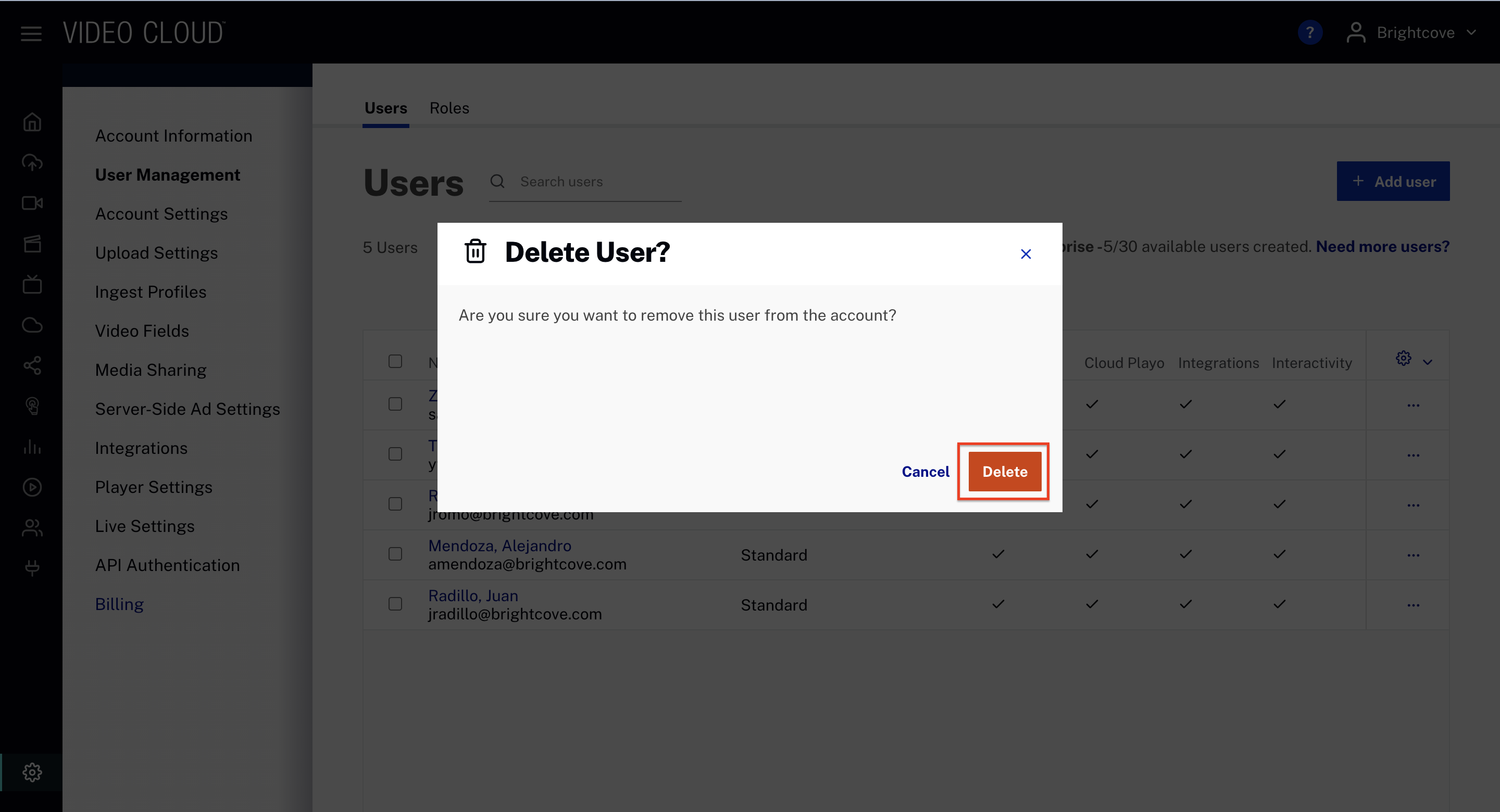The width and height of the screenshot is (1500, 812).
Task: Click the search magnifier icon
Action: [x=497, y=181]
